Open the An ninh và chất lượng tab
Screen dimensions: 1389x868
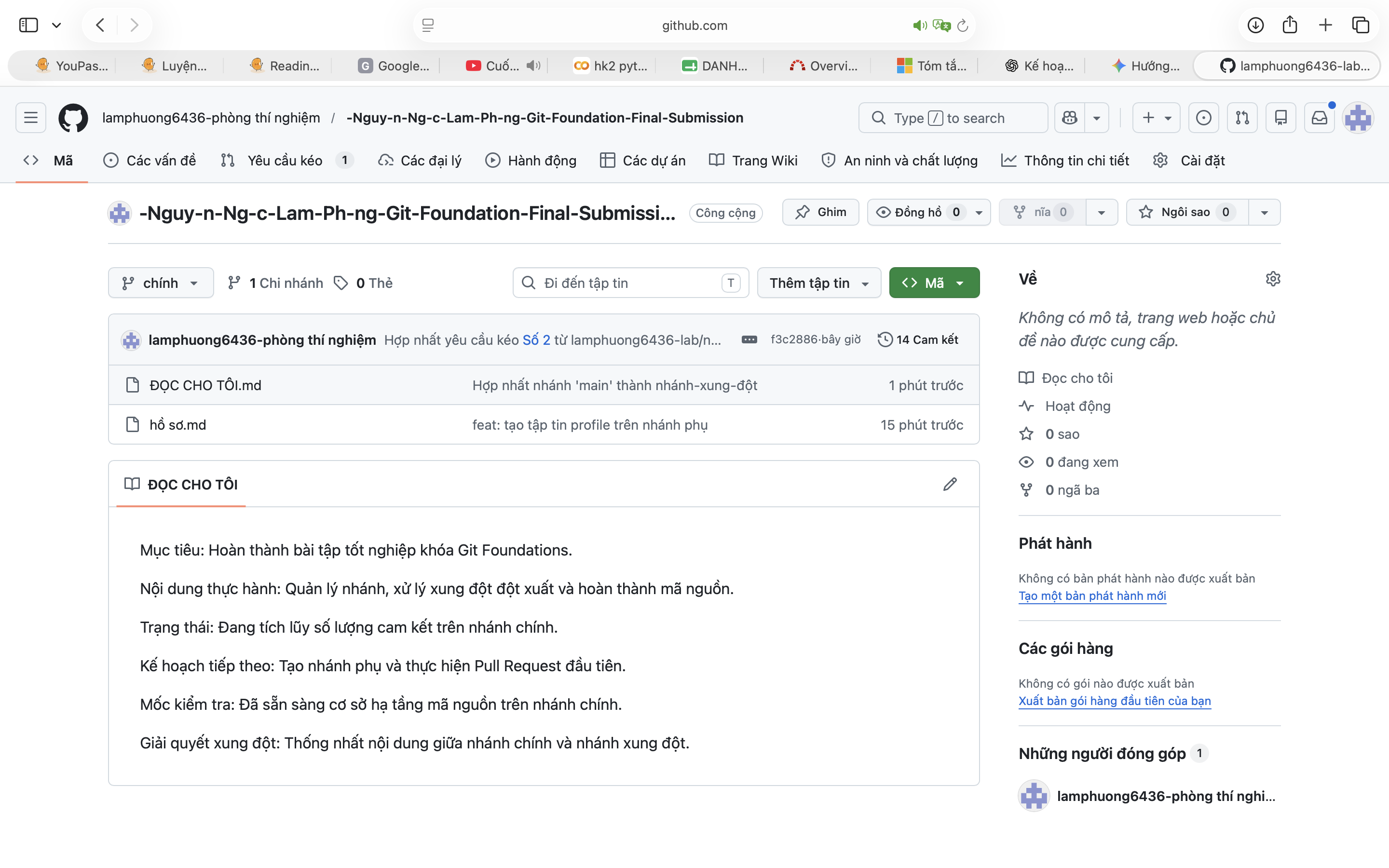[899, 161]
